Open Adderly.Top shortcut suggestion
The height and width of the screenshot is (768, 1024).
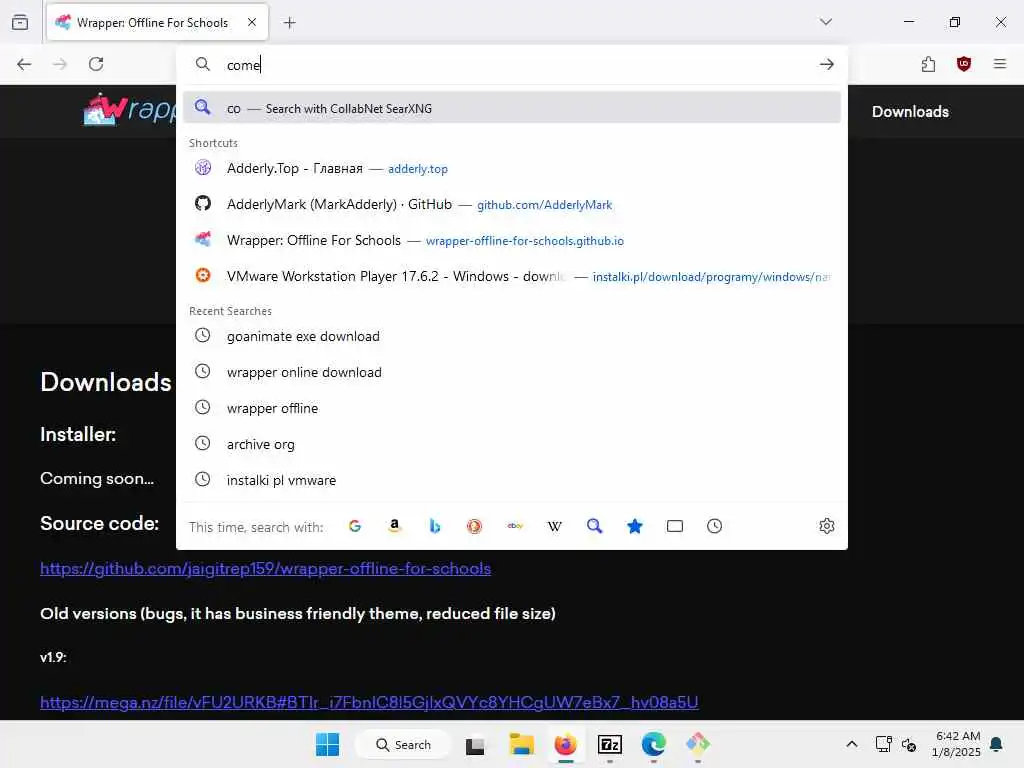512,168
